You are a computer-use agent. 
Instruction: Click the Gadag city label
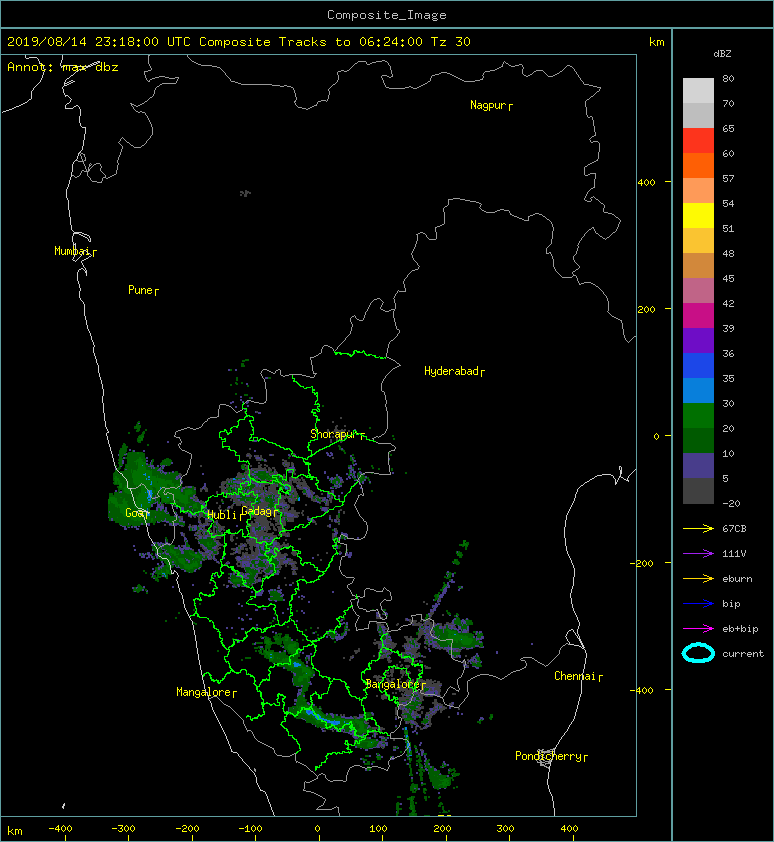coord(258,511)
